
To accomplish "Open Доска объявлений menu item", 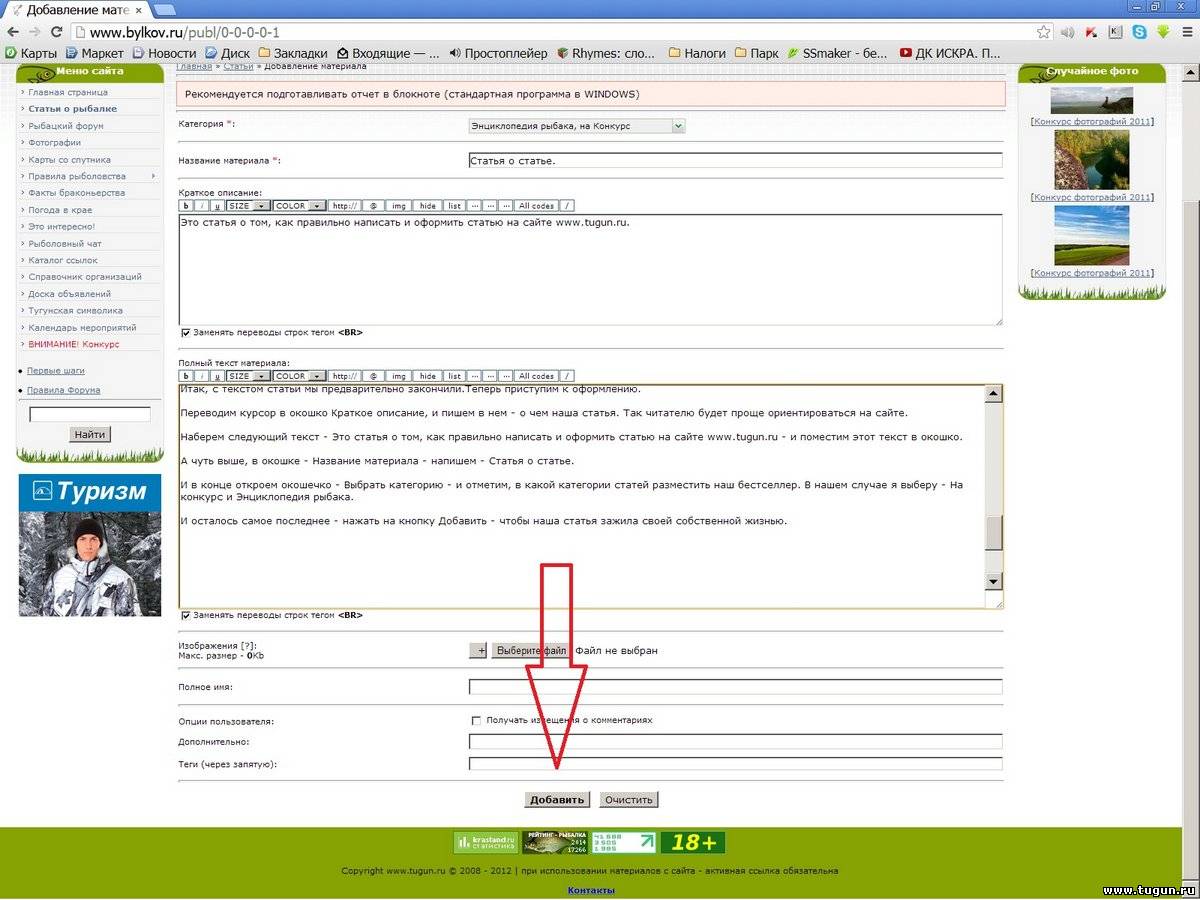I will click(x=70, y=294).
